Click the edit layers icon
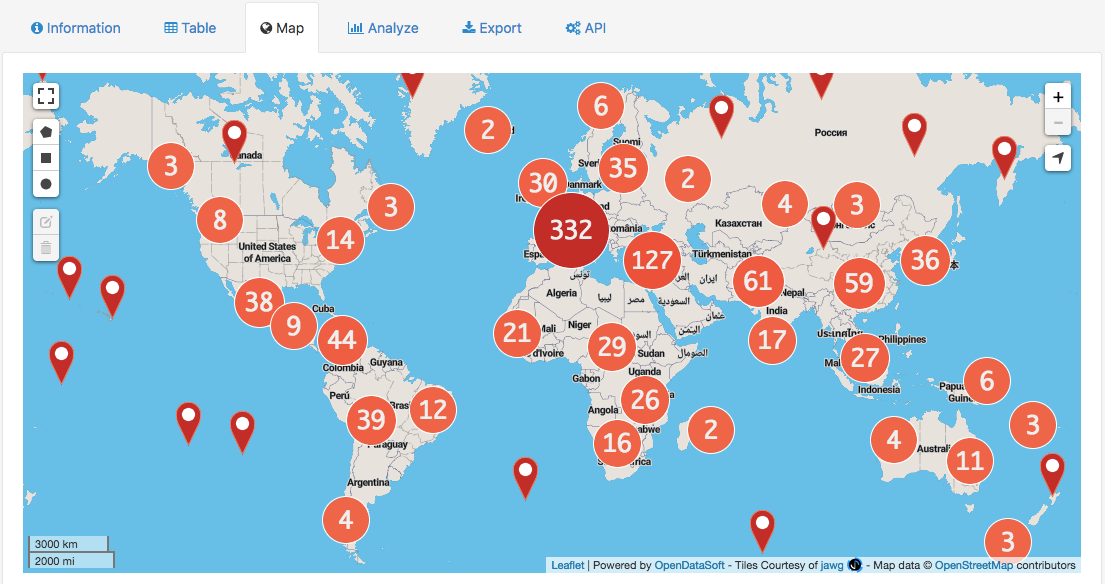The image size is (1105, 584). pos(46,221)
